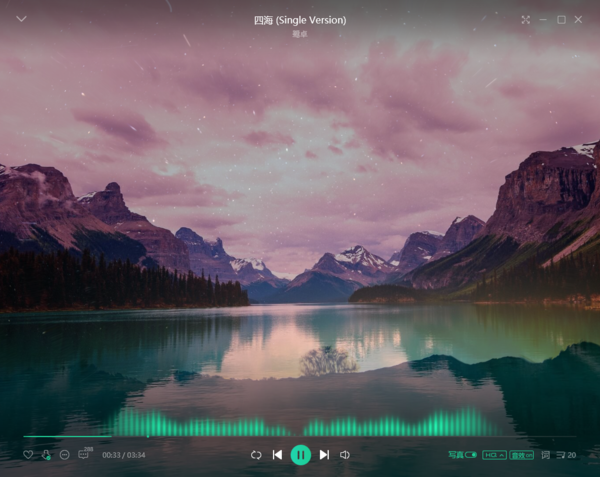The image size is (600, 477).
Task: Close the player window
Action: pos(578,20)
